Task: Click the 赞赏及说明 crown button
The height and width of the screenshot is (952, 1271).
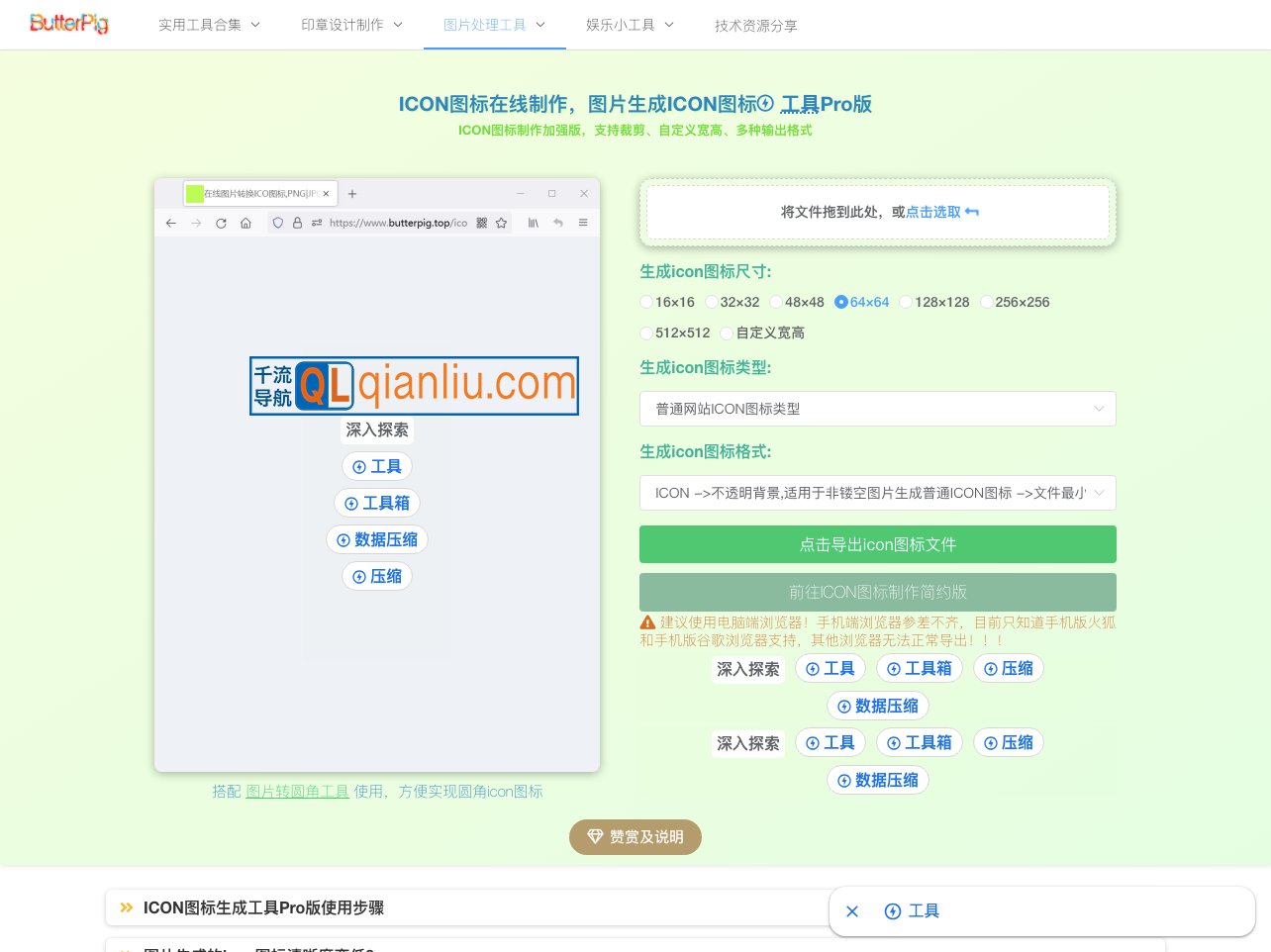Action: (x=635, y=836)
